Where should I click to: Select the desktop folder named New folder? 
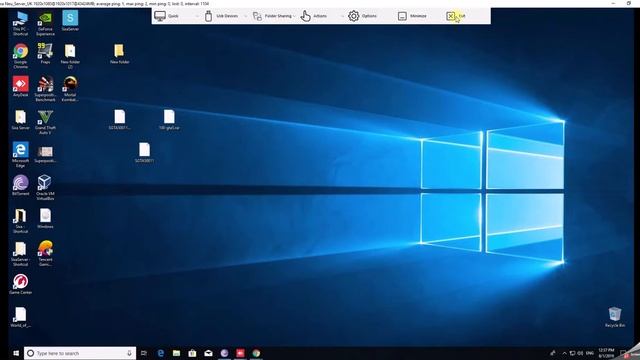pyautogui.click(x=119, y=53)
